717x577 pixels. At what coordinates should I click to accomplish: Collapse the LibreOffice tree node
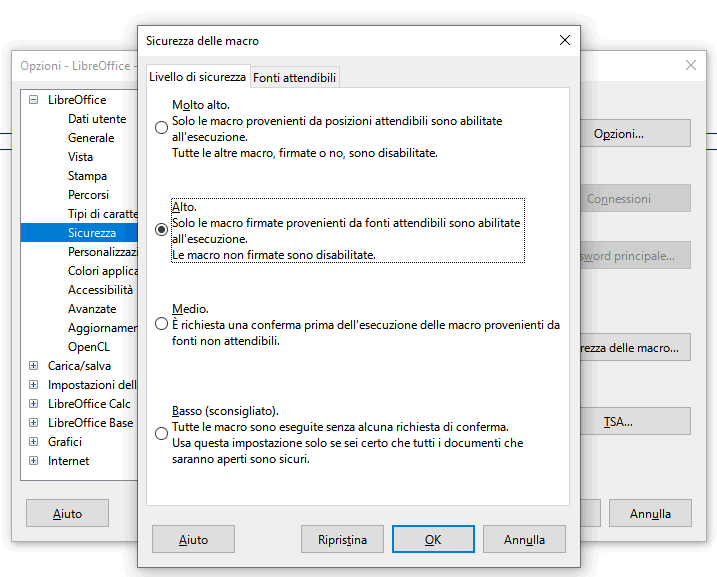pyautogui.click(x=34, y=100)
